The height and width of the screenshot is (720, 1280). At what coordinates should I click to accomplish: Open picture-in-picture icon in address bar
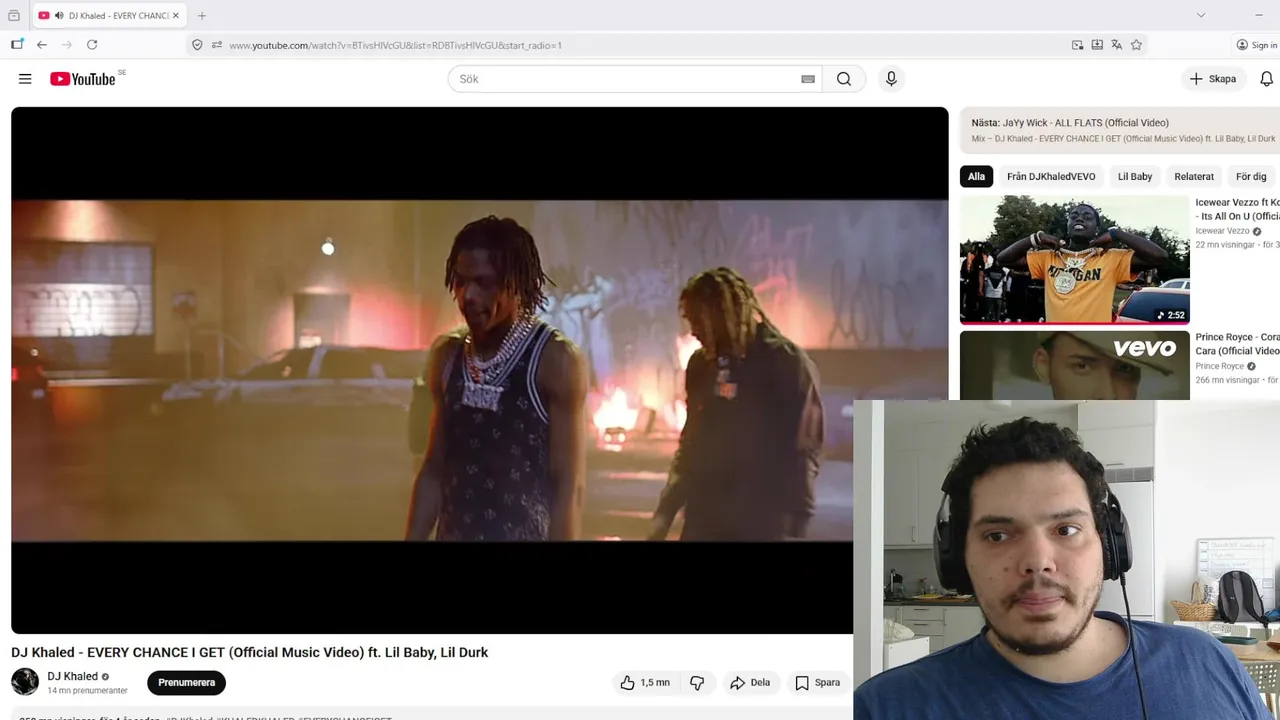point(1077,45)
